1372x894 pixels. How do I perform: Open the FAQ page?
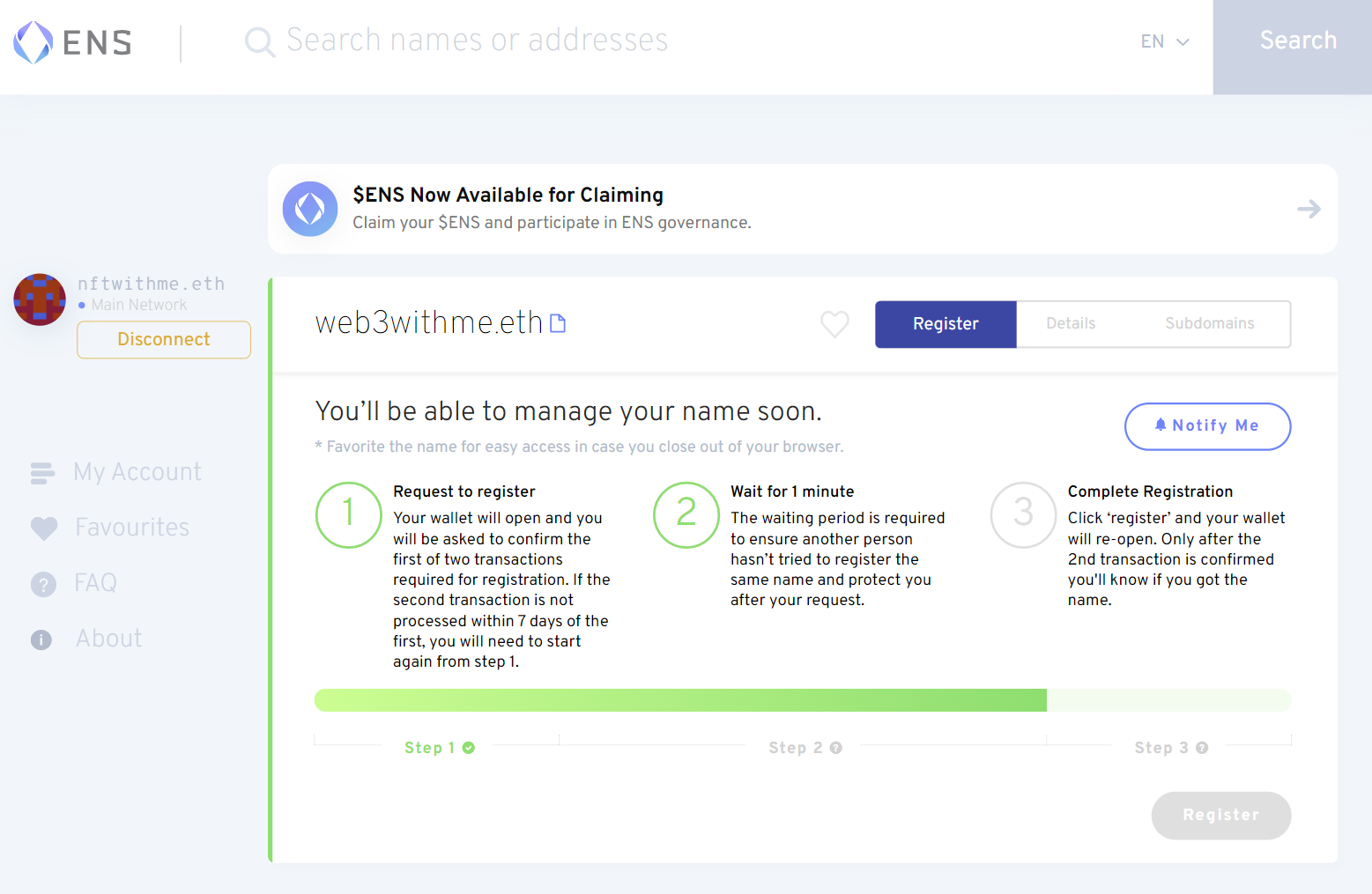95,583
